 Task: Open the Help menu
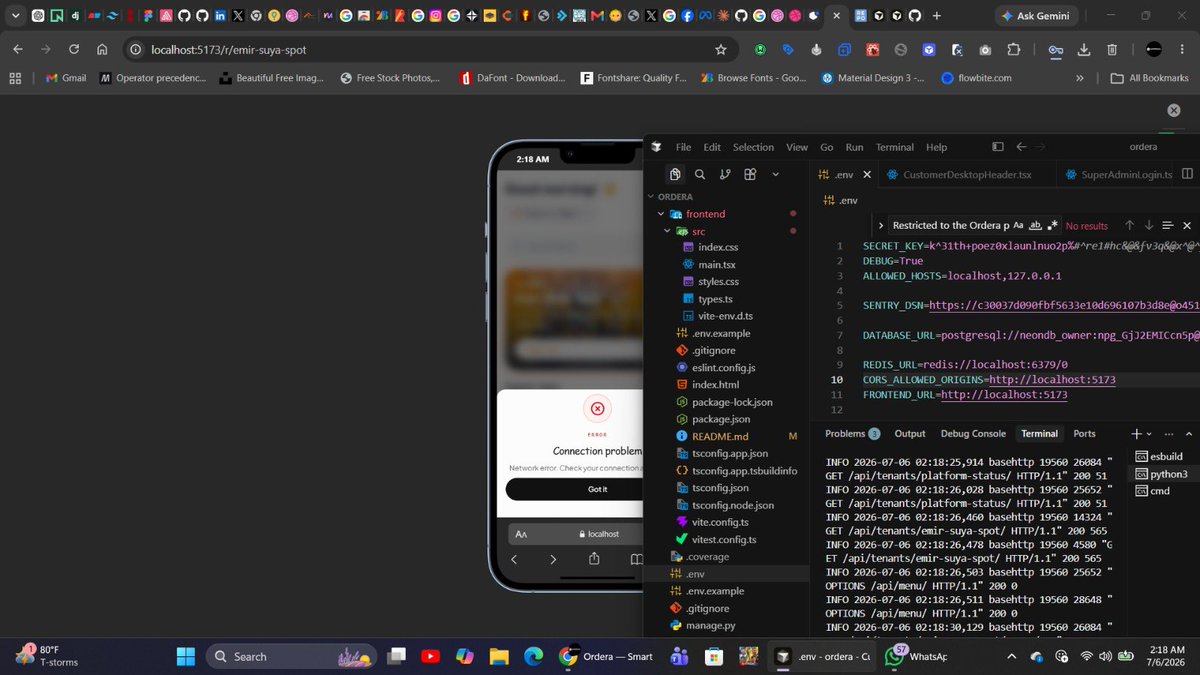point(936,147)
